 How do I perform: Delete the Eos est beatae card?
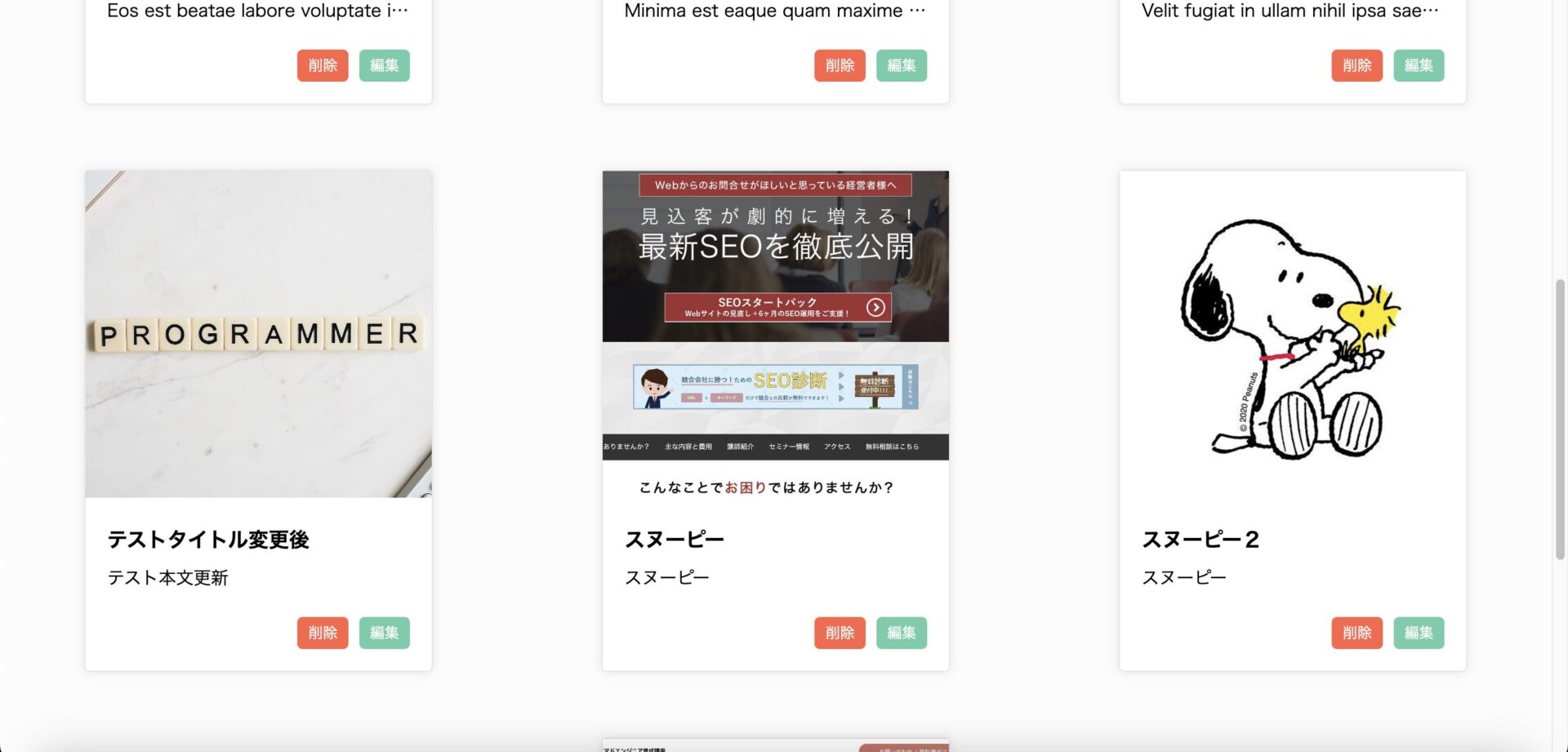(x=323, y=65)
